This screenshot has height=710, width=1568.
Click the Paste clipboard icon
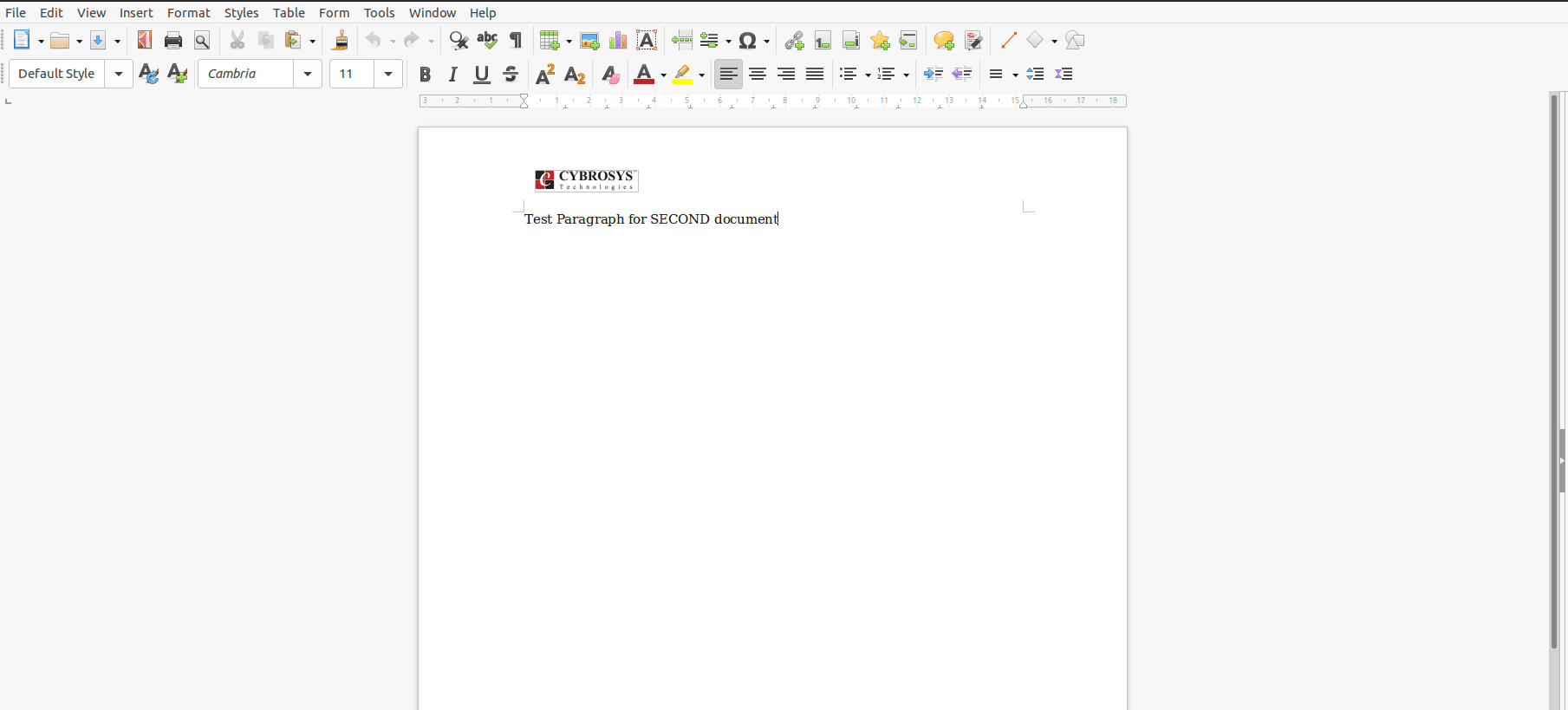point(294,40)
